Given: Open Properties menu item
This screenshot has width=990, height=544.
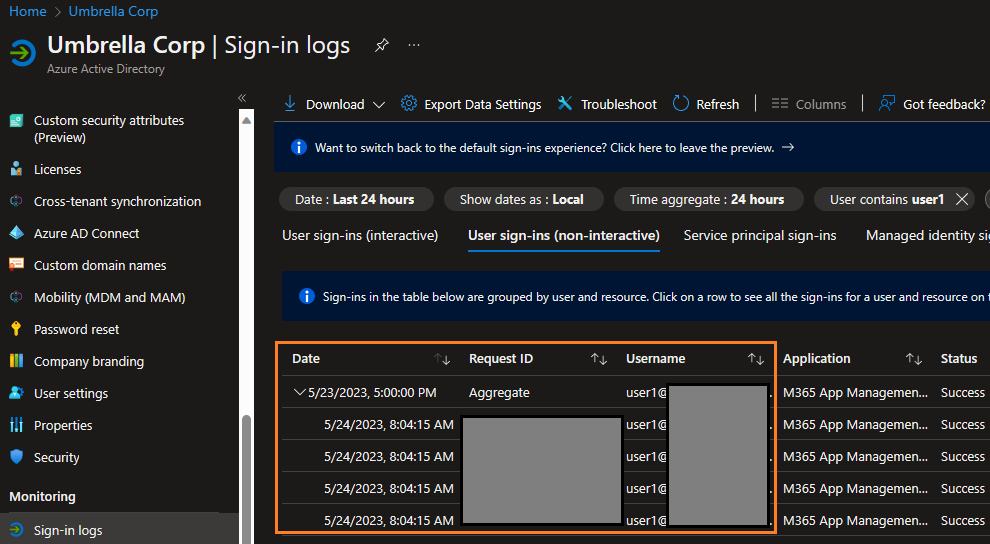Looking at the screenshot, I should [x=63, y=425].
